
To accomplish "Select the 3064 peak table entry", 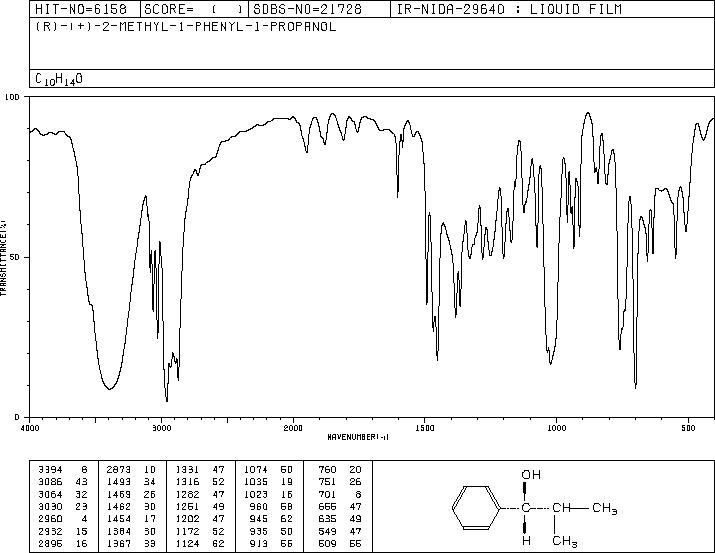I will point(63,494).
